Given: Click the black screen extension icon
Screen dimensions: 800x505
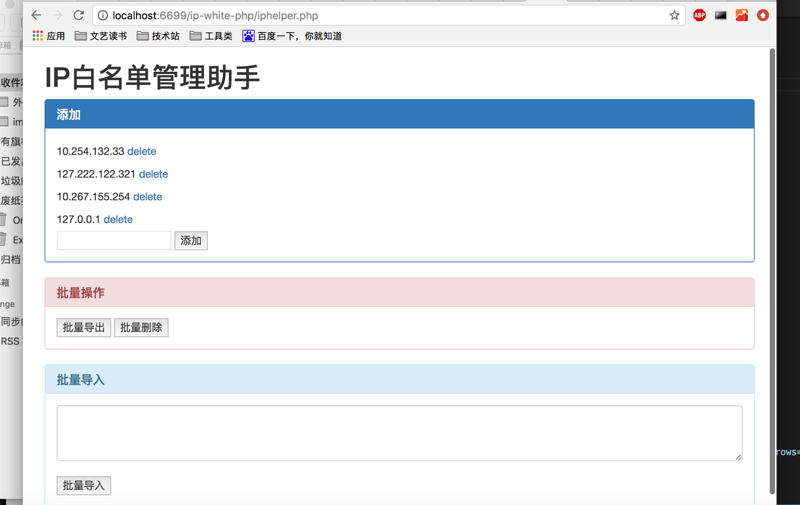Looking at the screenshot, I should pyautogui.click(x=720, y=15).
